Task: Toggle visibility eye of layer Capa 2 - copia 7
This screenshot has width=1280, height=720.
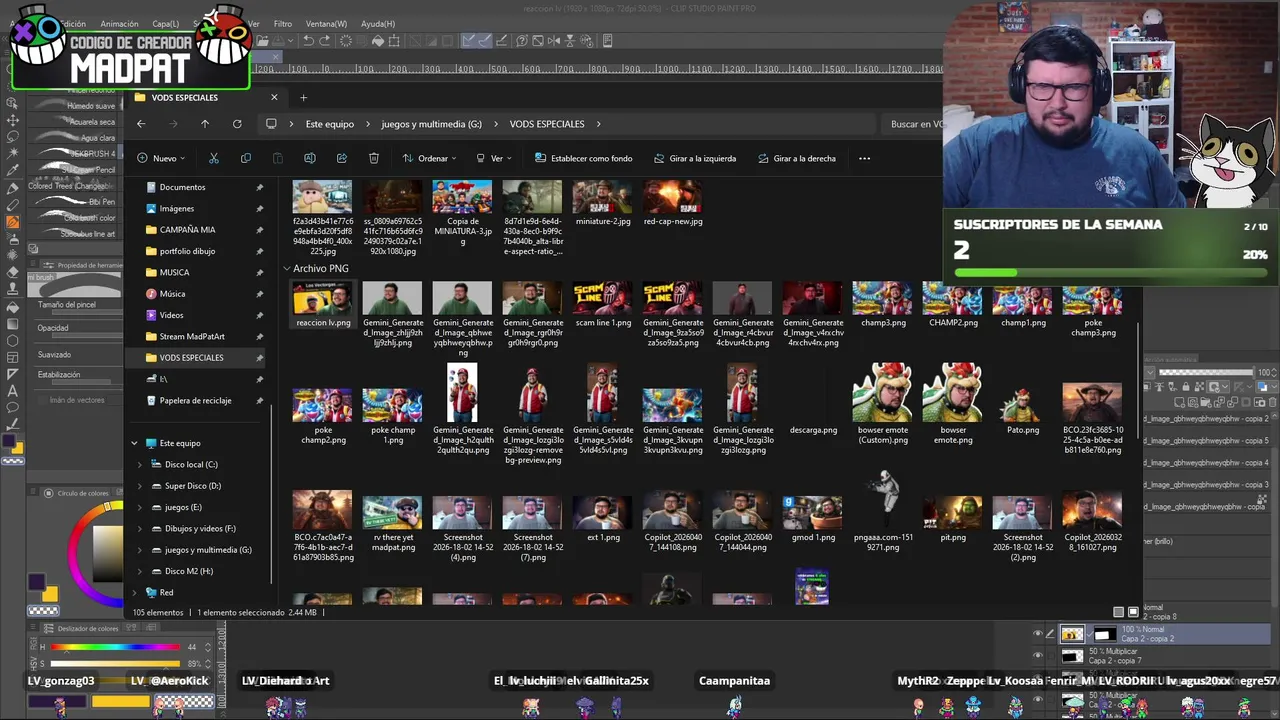Action: [1037, 656]
